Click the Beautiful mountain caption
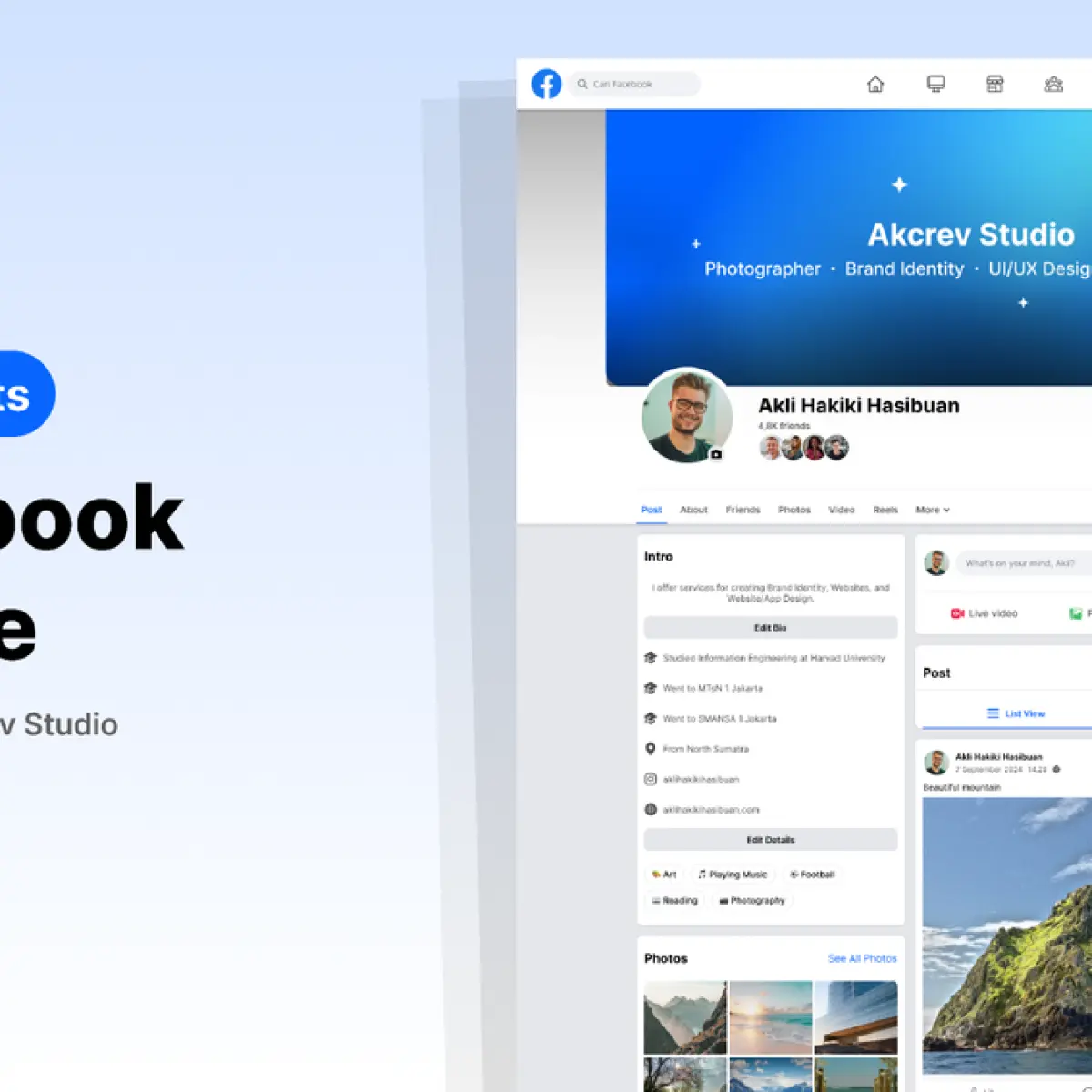Screen dimensions: 1092x1092 tap(962, 787)
